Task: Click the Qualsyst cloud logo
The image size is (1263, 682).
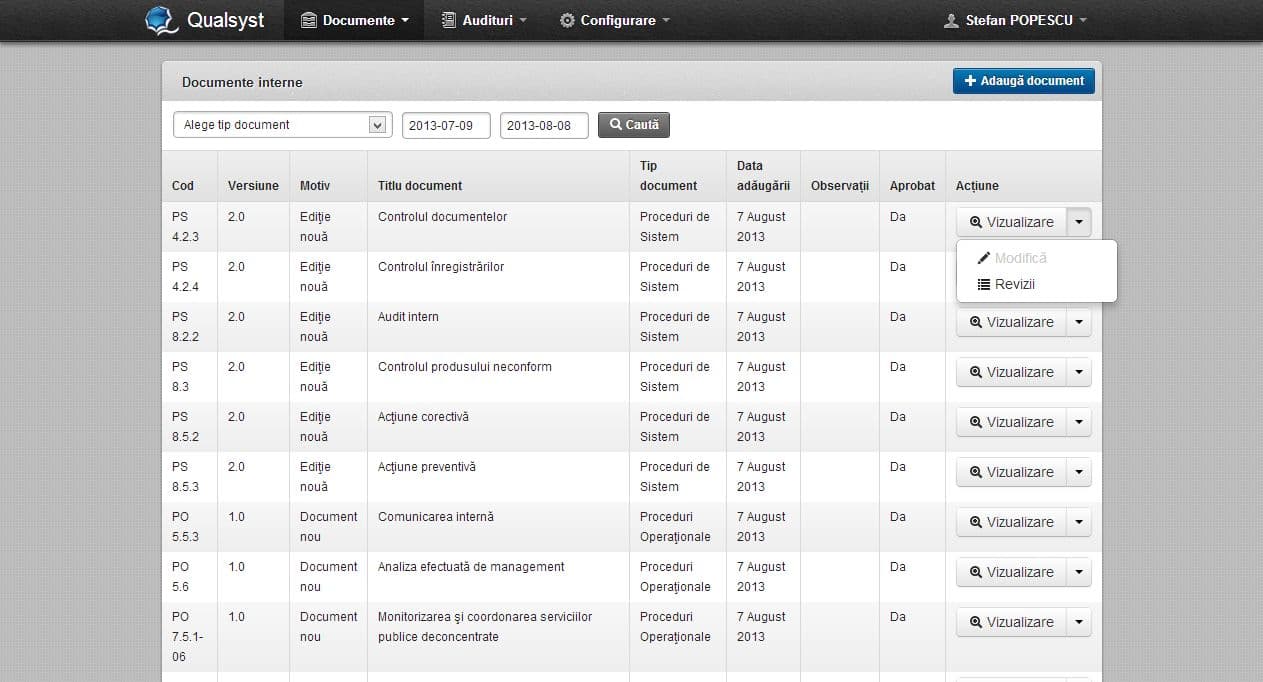Action: click(160, 20)
